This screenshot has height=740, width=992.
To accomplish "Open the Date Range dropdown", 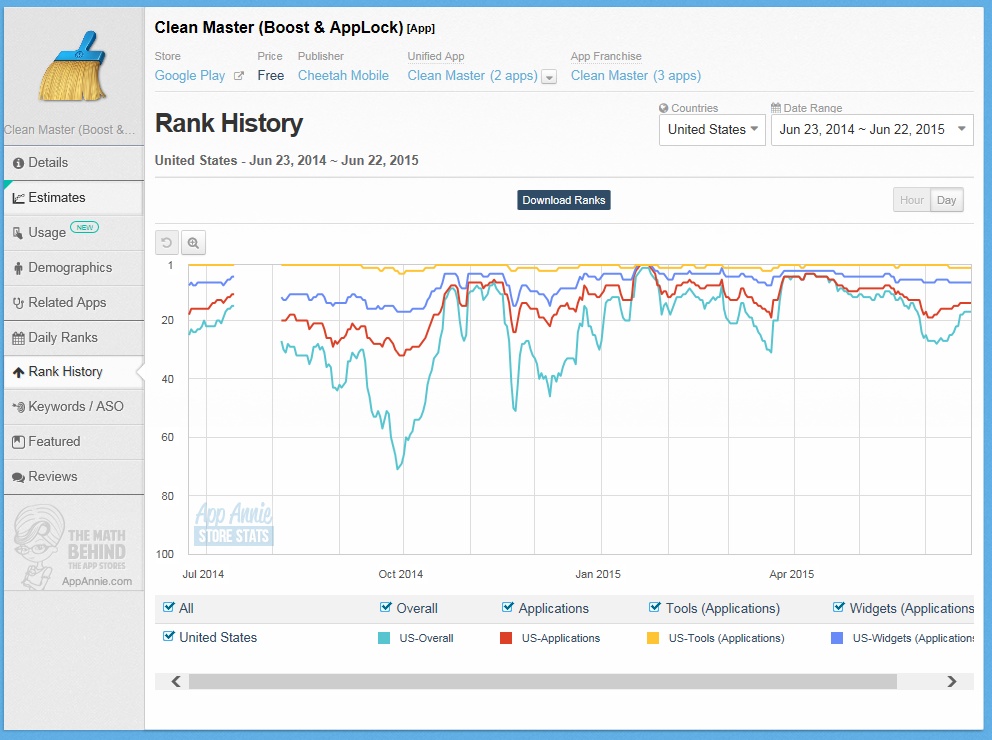I will pos(871,129).
